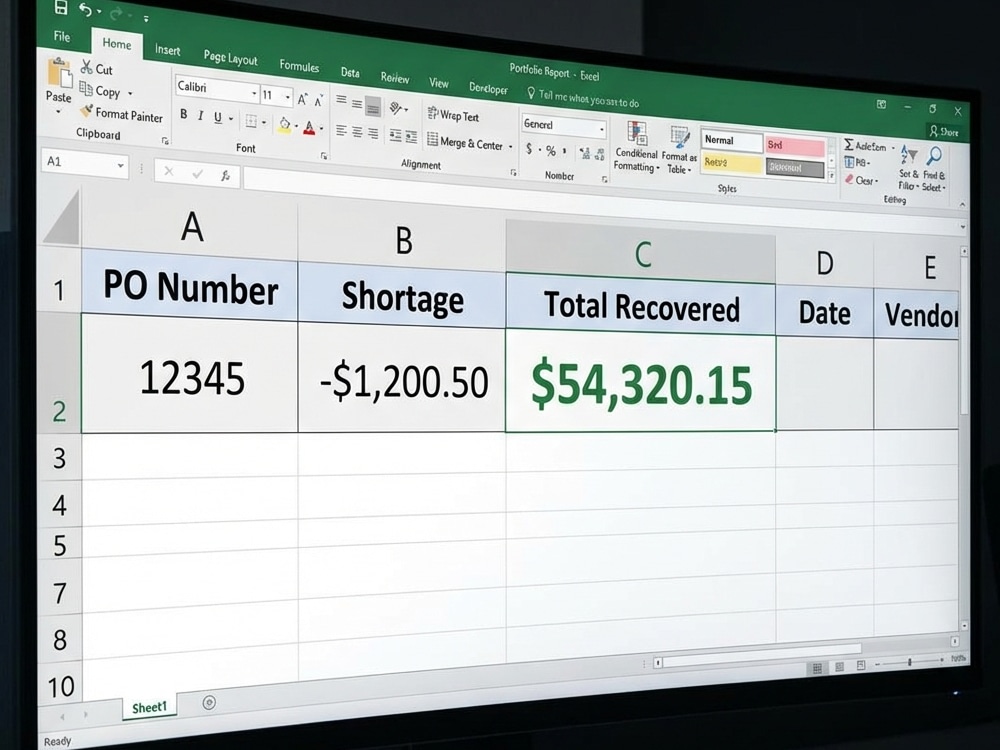
Task: Click the Clear eraser icon
Action: (849, 179)
